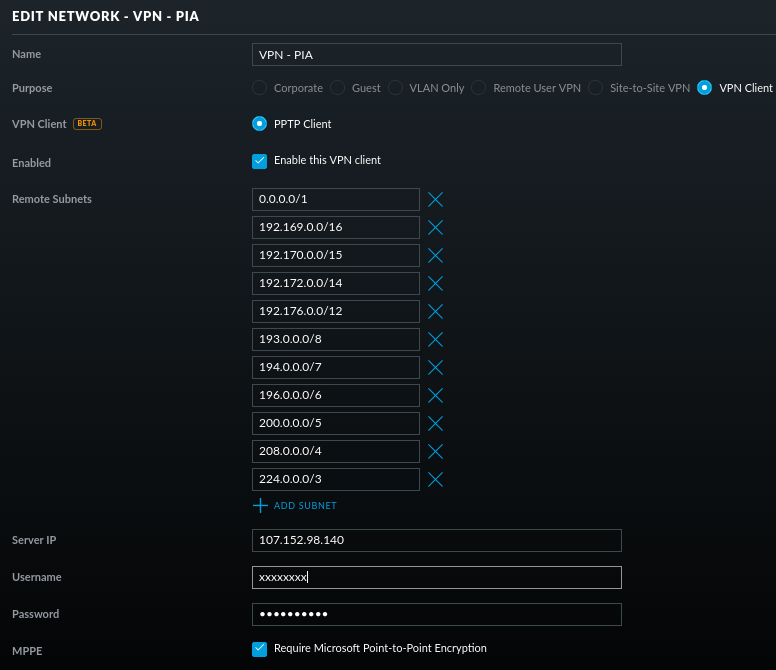Remove the 193.0.0.0/8 subnet
776x670 pixels.
point(435,339)
